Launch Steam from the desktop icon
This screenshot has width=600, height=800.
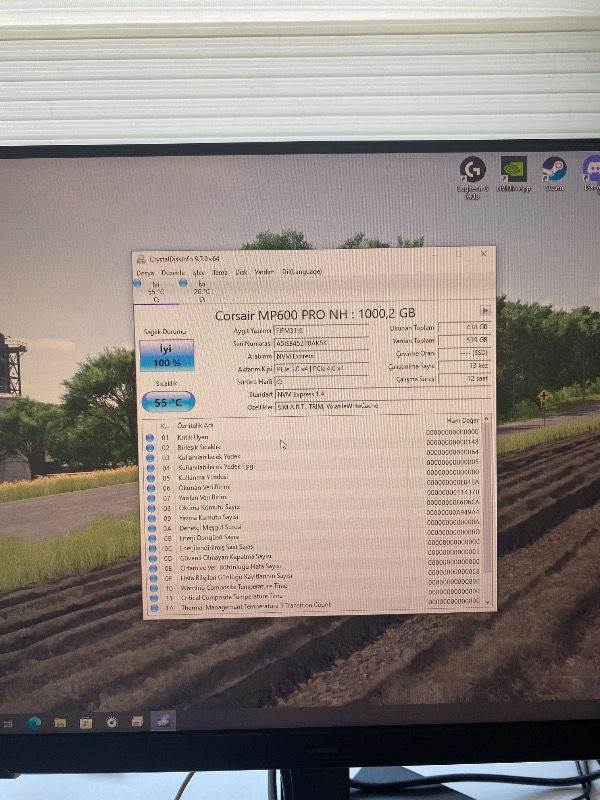coord(553,169)
